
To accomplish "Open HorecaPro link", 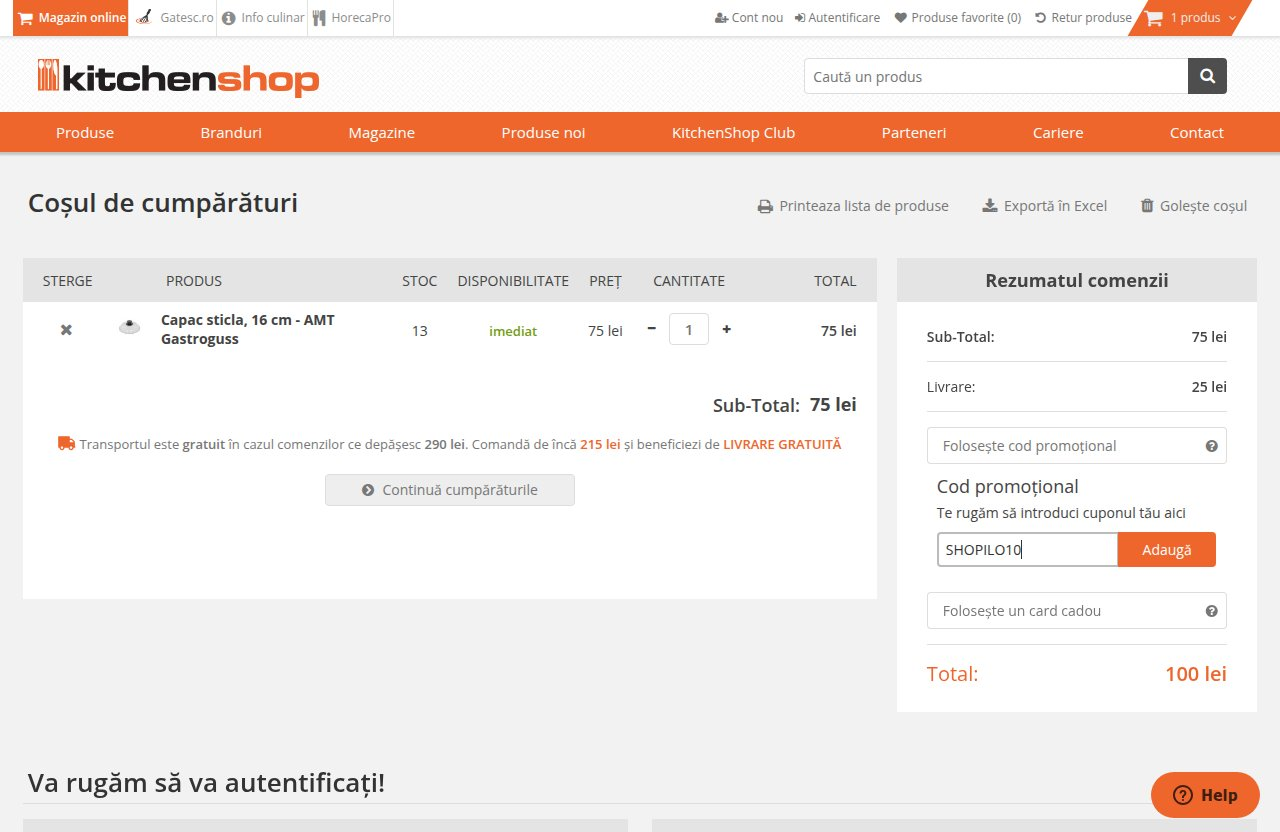I will [x=351, y=18].
